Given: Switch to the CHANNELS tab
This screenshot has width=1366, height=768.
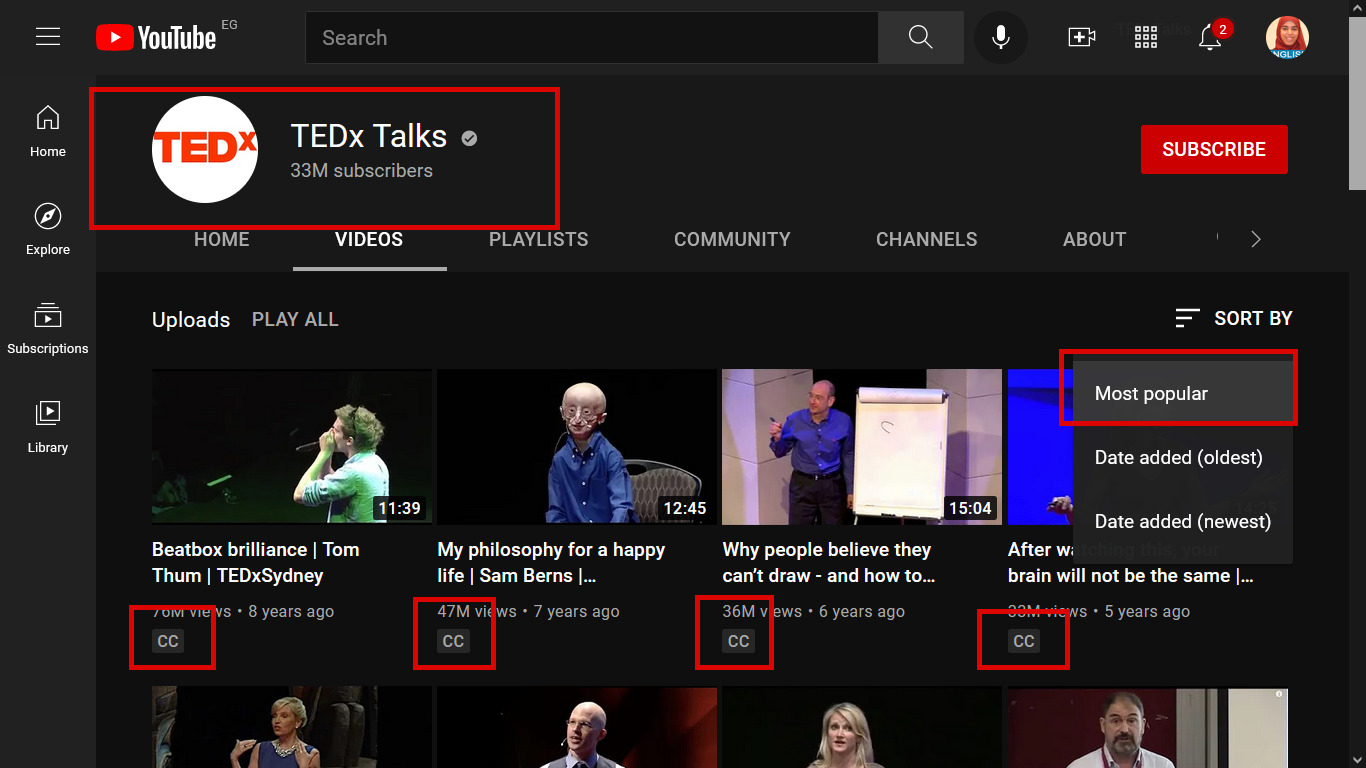Looking at the screenshot, I should (x=927, y=239).
